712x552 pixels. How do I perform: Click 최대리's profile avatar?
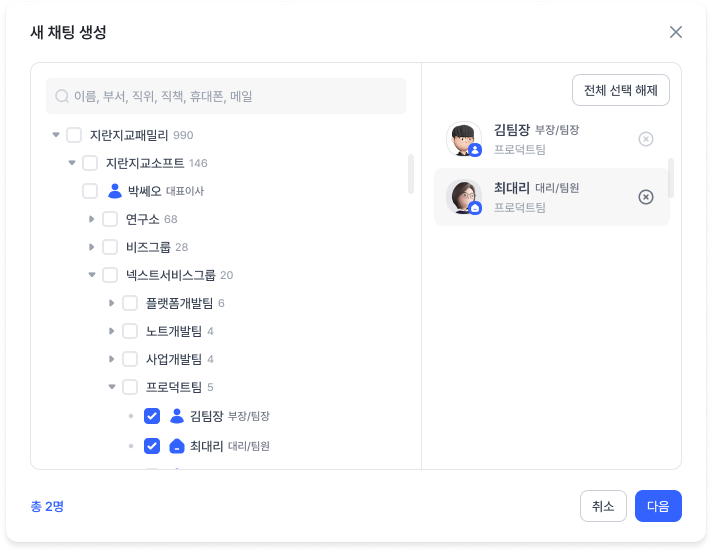[x=464, y=197]
